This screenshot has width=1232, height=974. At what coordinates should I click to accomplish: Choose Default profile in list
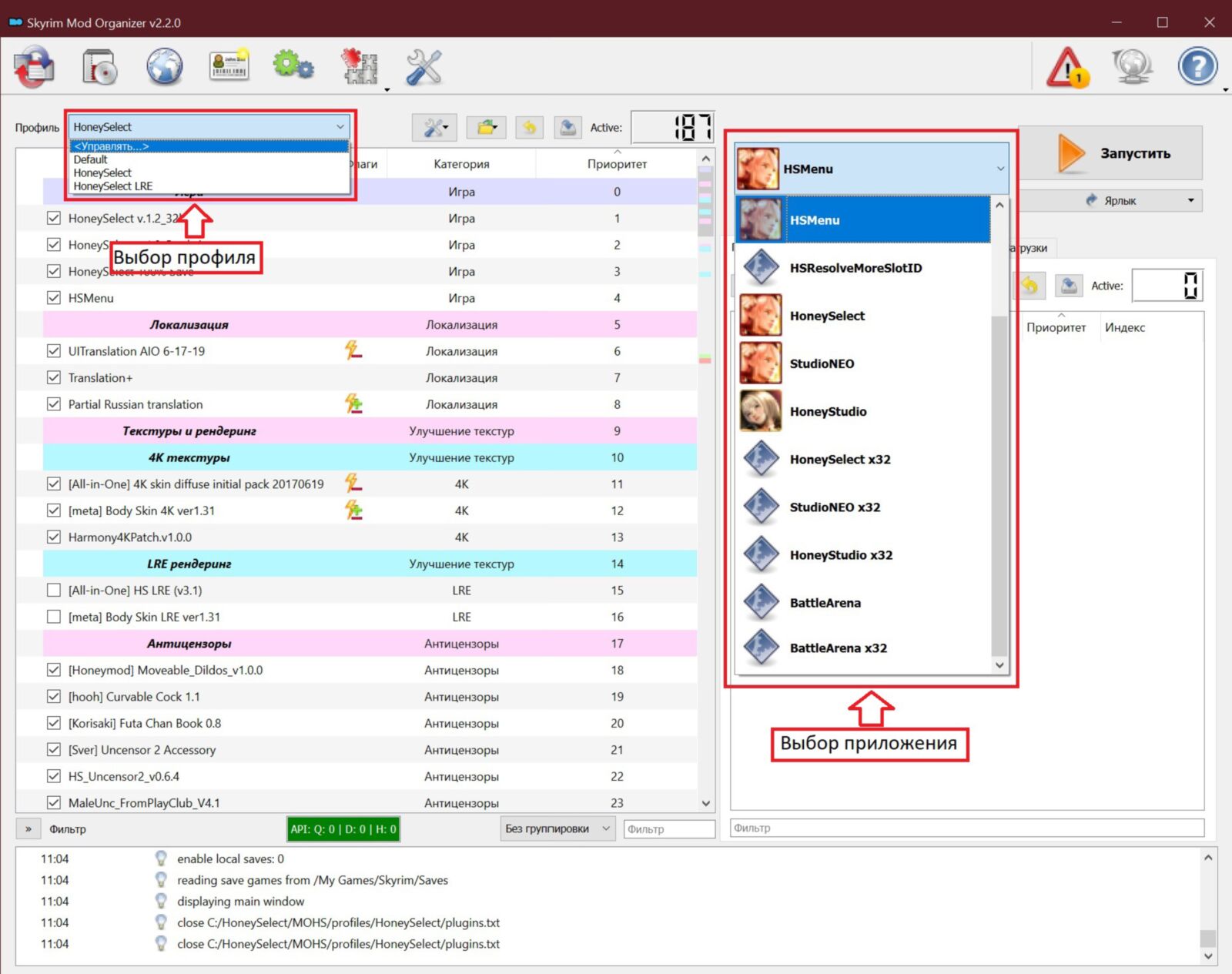(x=209, y=159)
